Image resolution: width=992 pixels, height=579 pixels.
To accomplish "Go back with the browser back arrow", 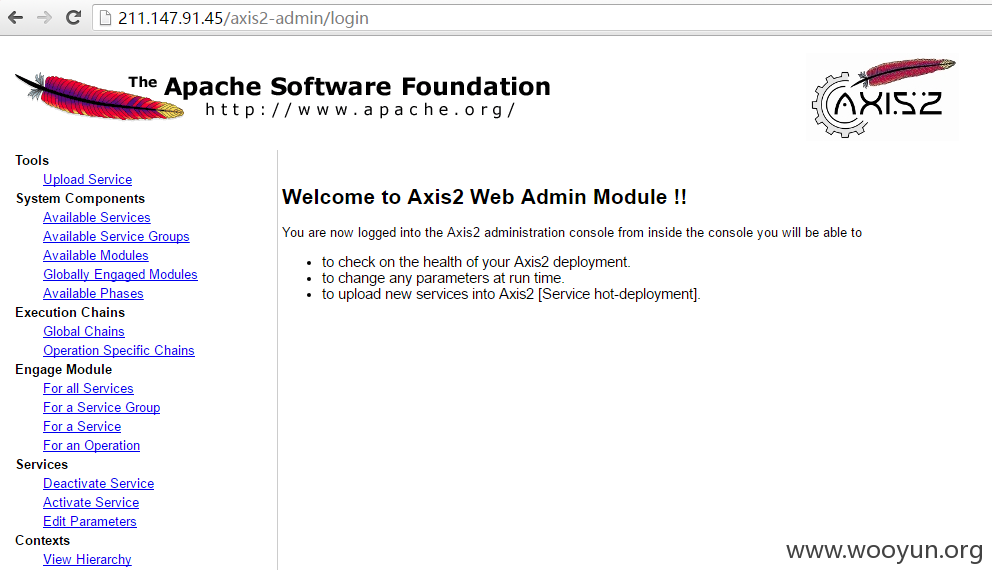I will click(16, 18).
